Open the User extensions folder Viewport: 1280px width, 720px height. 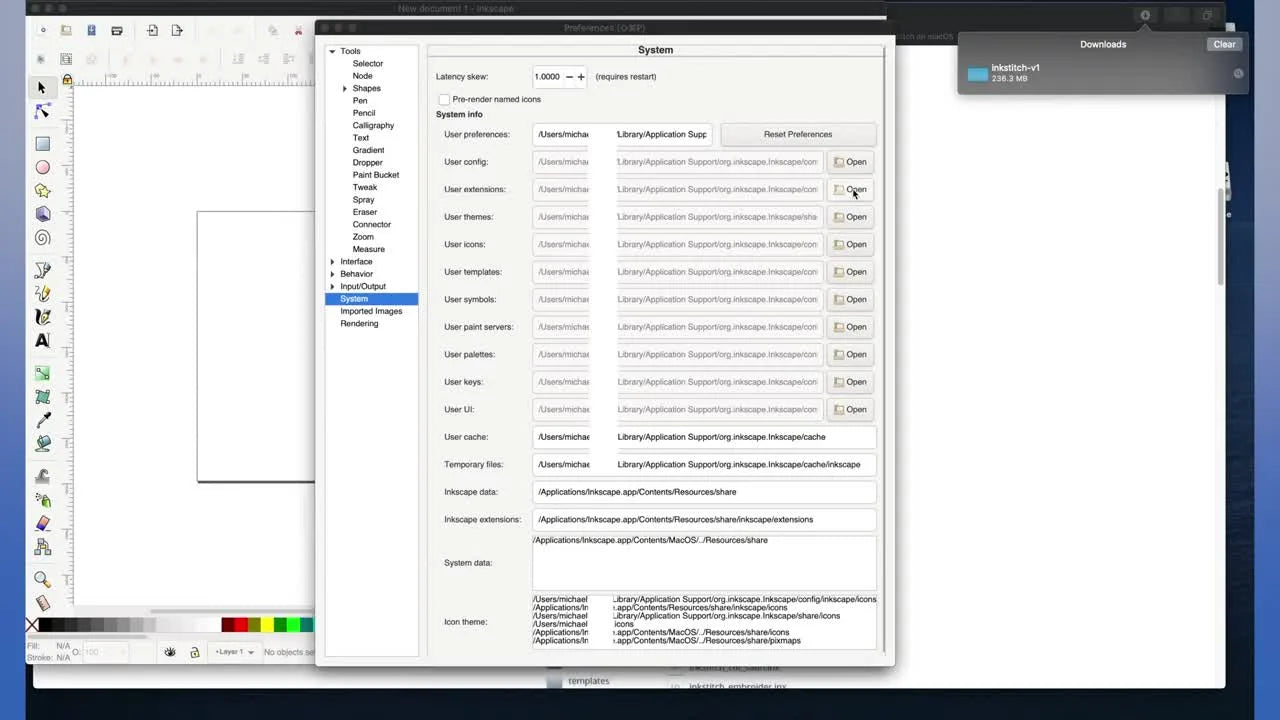(850, 190)
